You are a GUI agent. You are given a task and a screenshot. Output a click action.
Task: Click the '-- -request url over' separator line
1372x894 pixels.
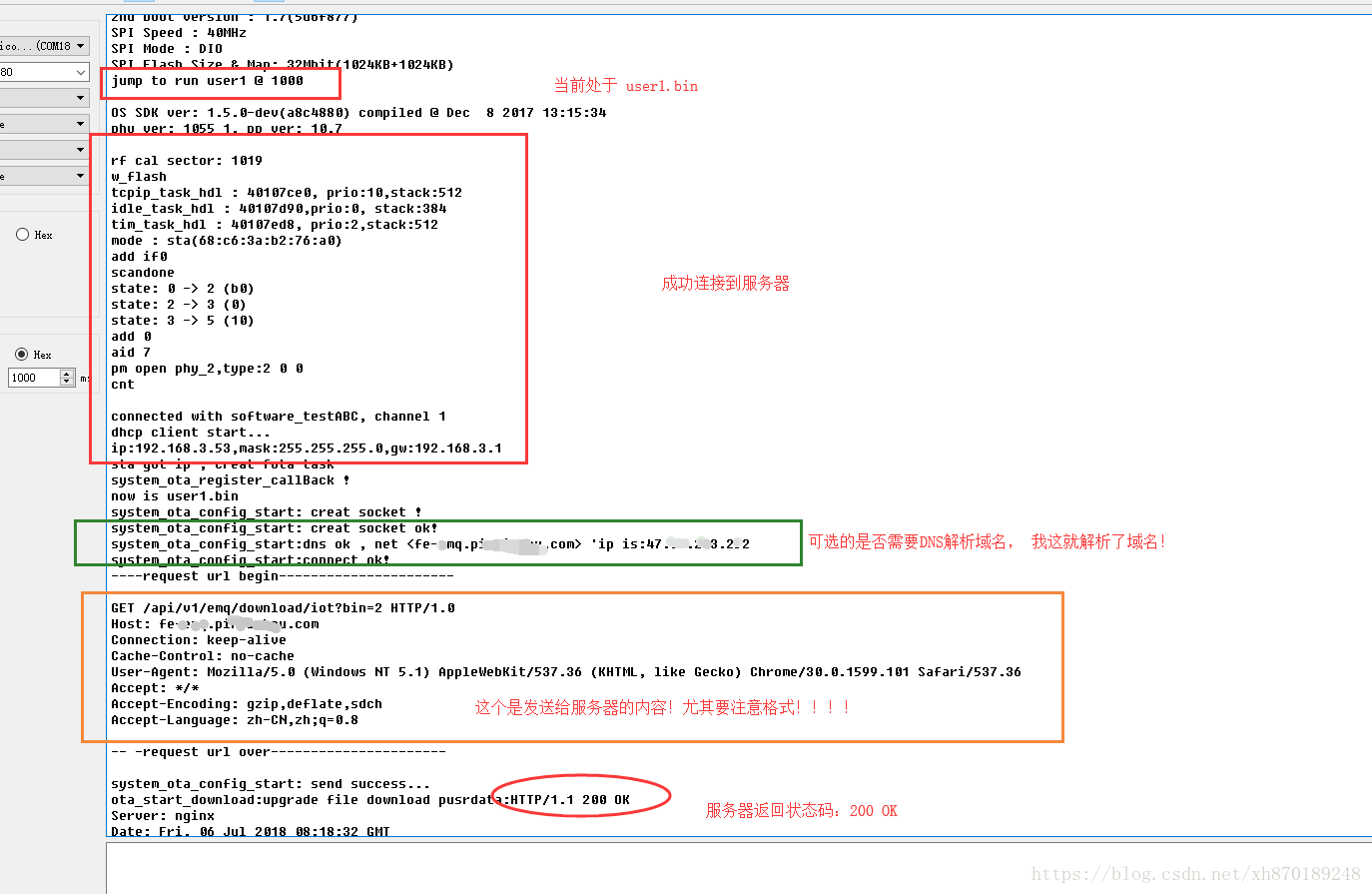pyautogui.click(x=279, y=752)
